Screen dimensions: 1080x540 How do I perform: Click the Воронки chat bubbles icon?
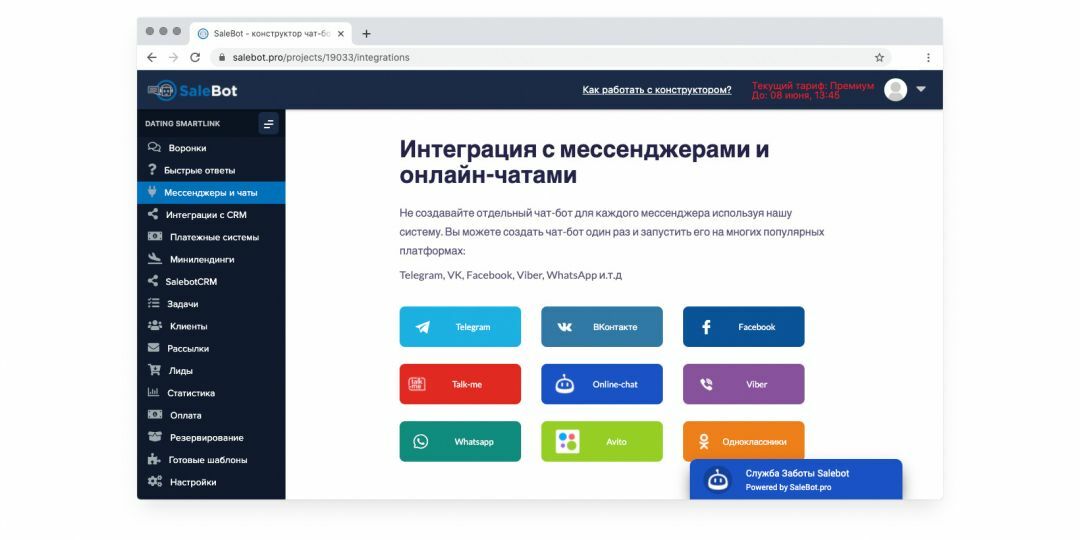[x=154, y=147]
